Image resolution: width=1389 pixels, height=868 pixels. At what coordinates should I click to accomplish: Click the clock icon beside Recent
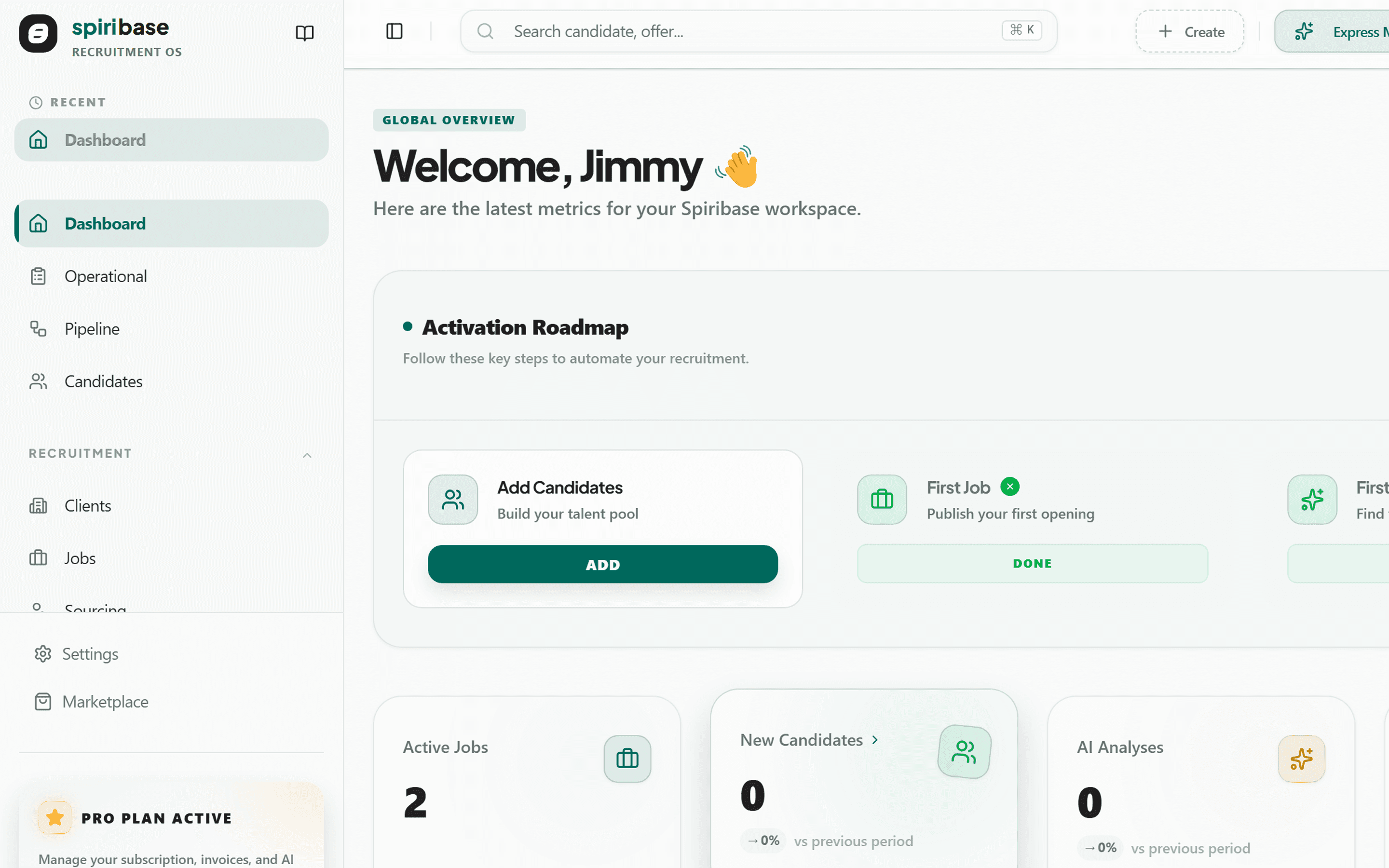36,102
